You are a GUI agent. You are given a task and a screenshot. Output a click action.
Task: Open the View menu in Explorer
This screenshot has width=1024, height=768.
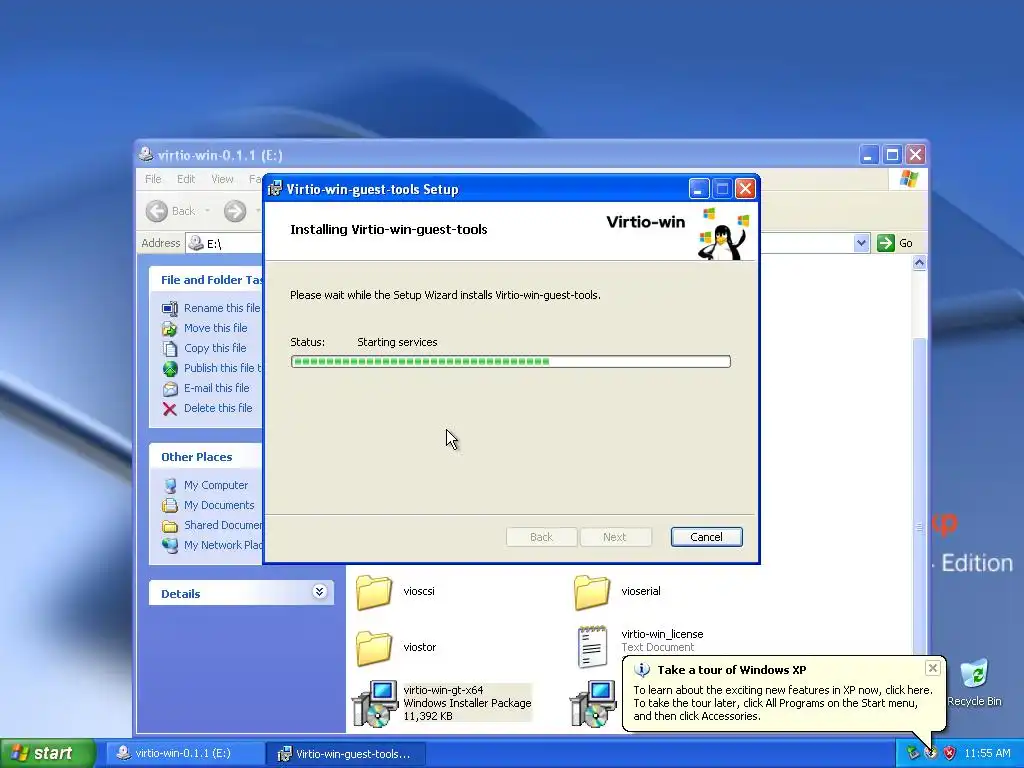(222, 179)
